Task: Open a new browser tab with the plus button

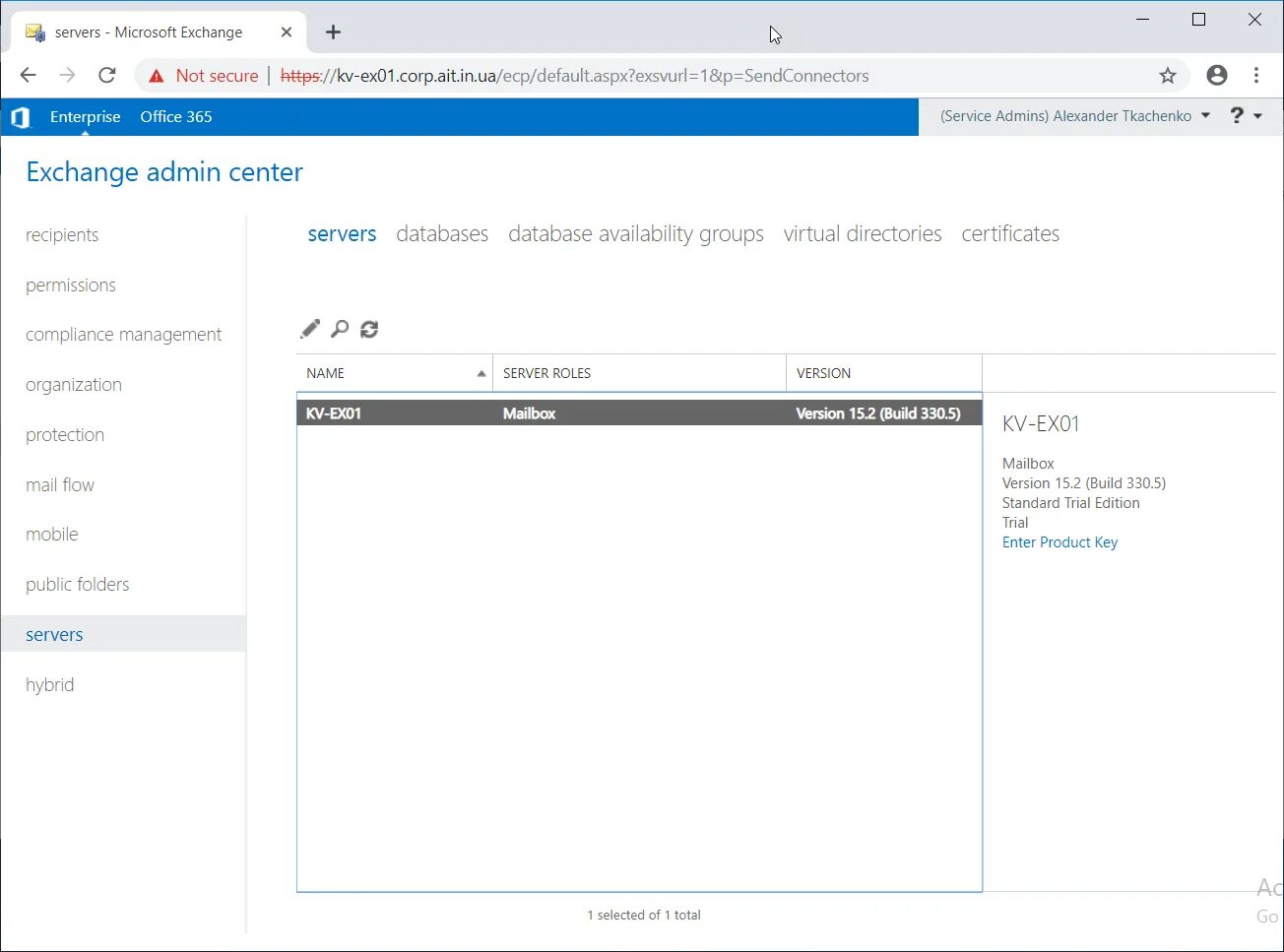Action: pos(334,32)
